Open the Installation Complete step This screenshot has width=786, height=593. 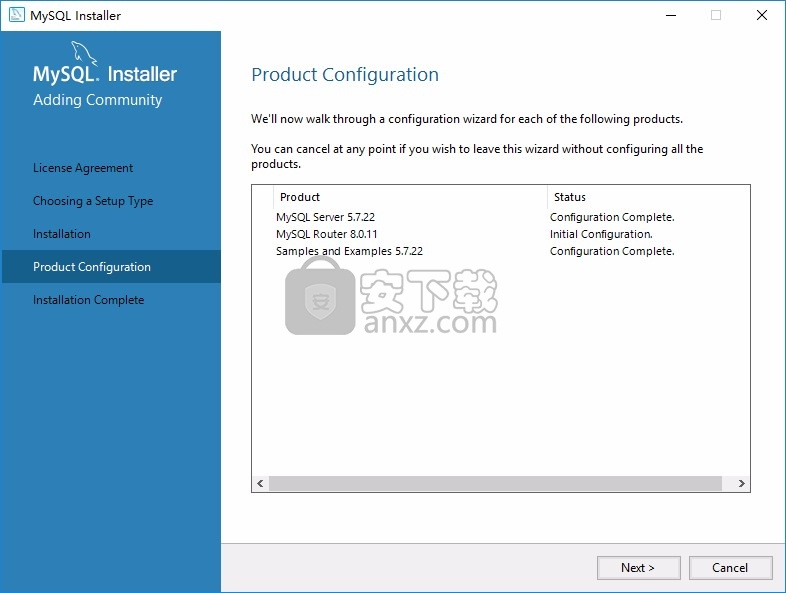pos(89,300)
